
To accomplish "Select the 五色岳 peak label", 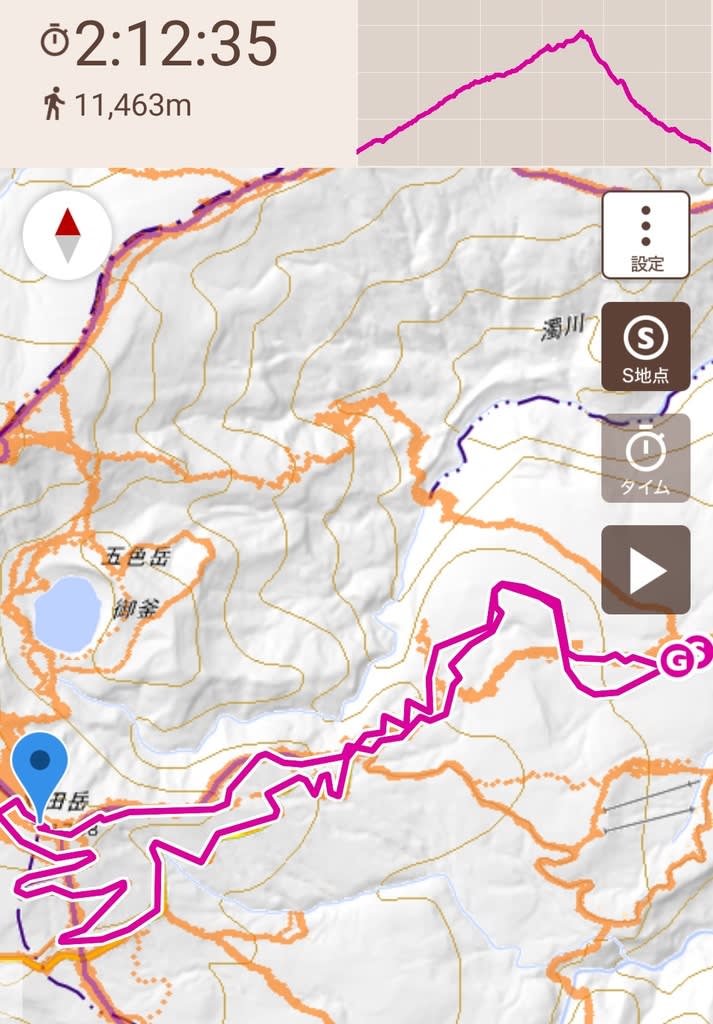I will (136, 558).
